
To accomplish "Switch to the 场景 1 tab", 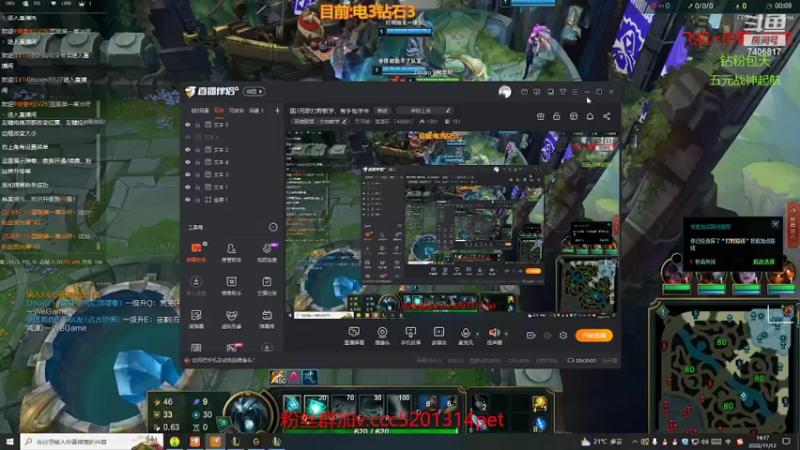I will pos(256,110).
